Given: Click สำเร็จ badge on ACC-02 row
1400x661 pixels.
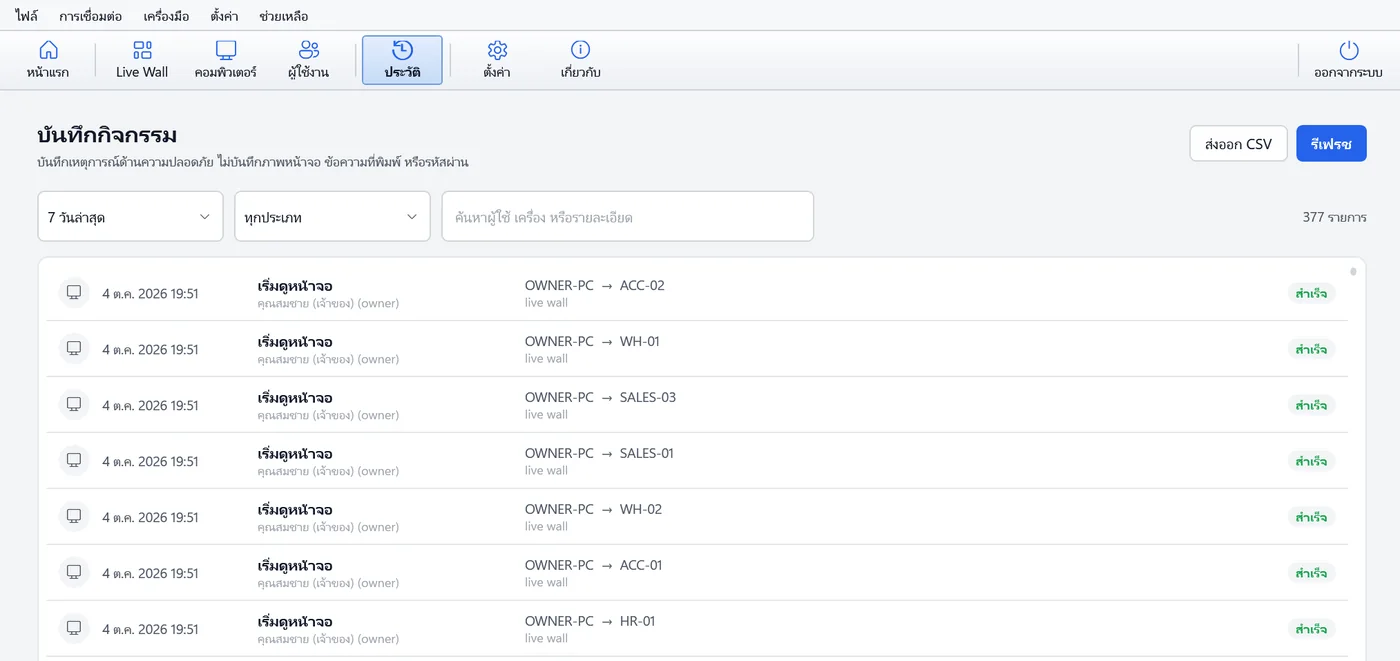Looking at the screenshot, I should tap(1311, 293).
